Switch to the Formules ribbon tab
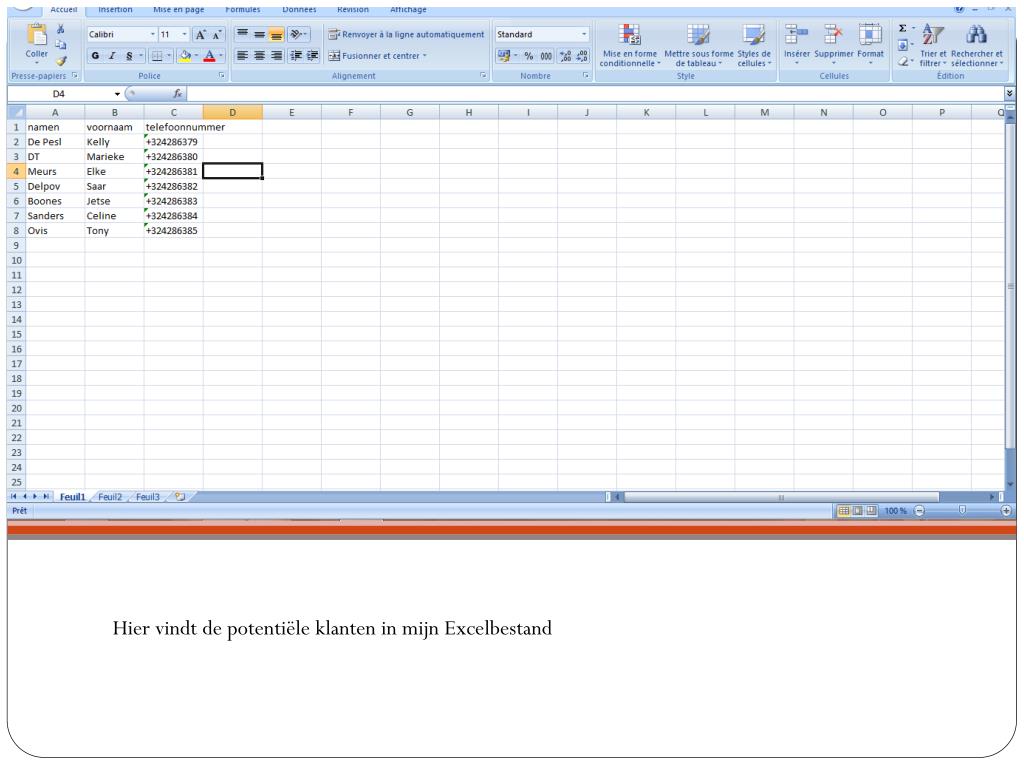The height and width of the screenshot is (768, 1024). tap(242, 10)
